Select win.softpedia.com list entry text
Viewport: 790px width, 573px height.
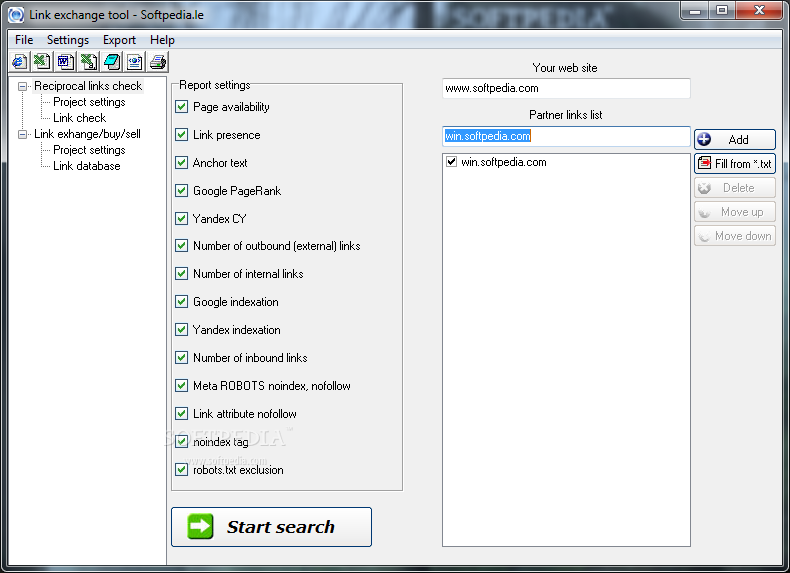click(x=504, y=162)
